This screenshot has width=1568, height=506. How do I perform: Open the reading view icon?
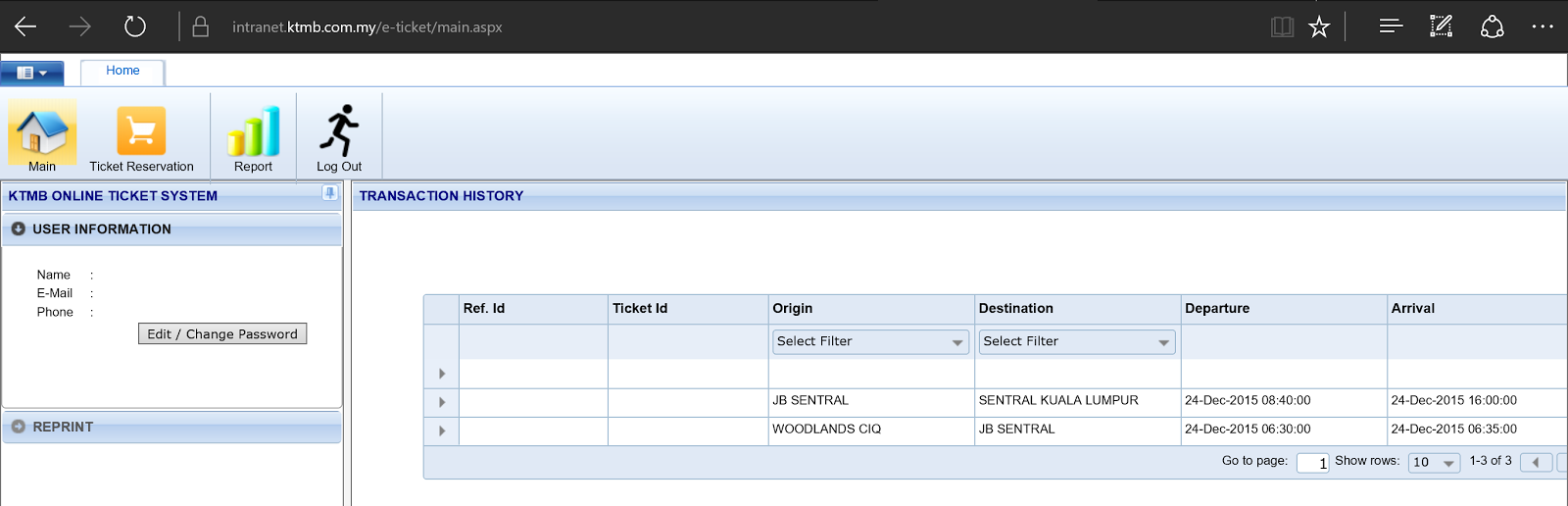1282,26
